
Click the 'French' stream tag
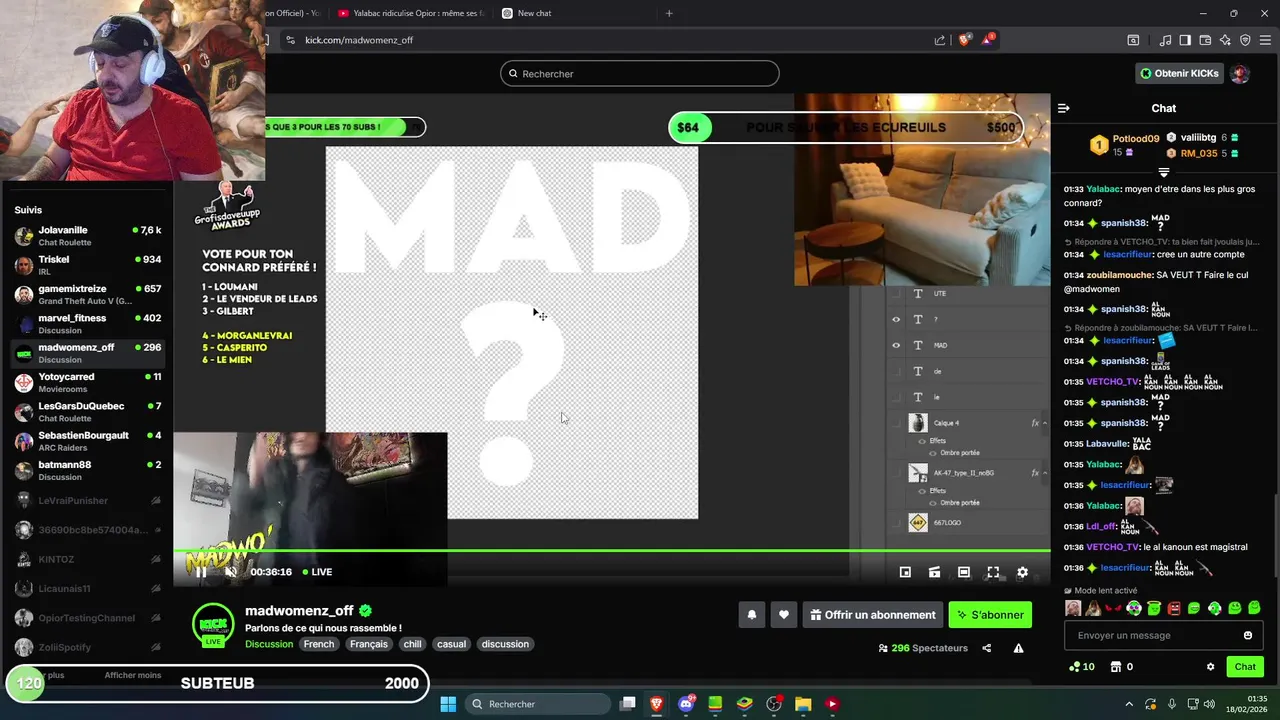[x=319, y=644]
